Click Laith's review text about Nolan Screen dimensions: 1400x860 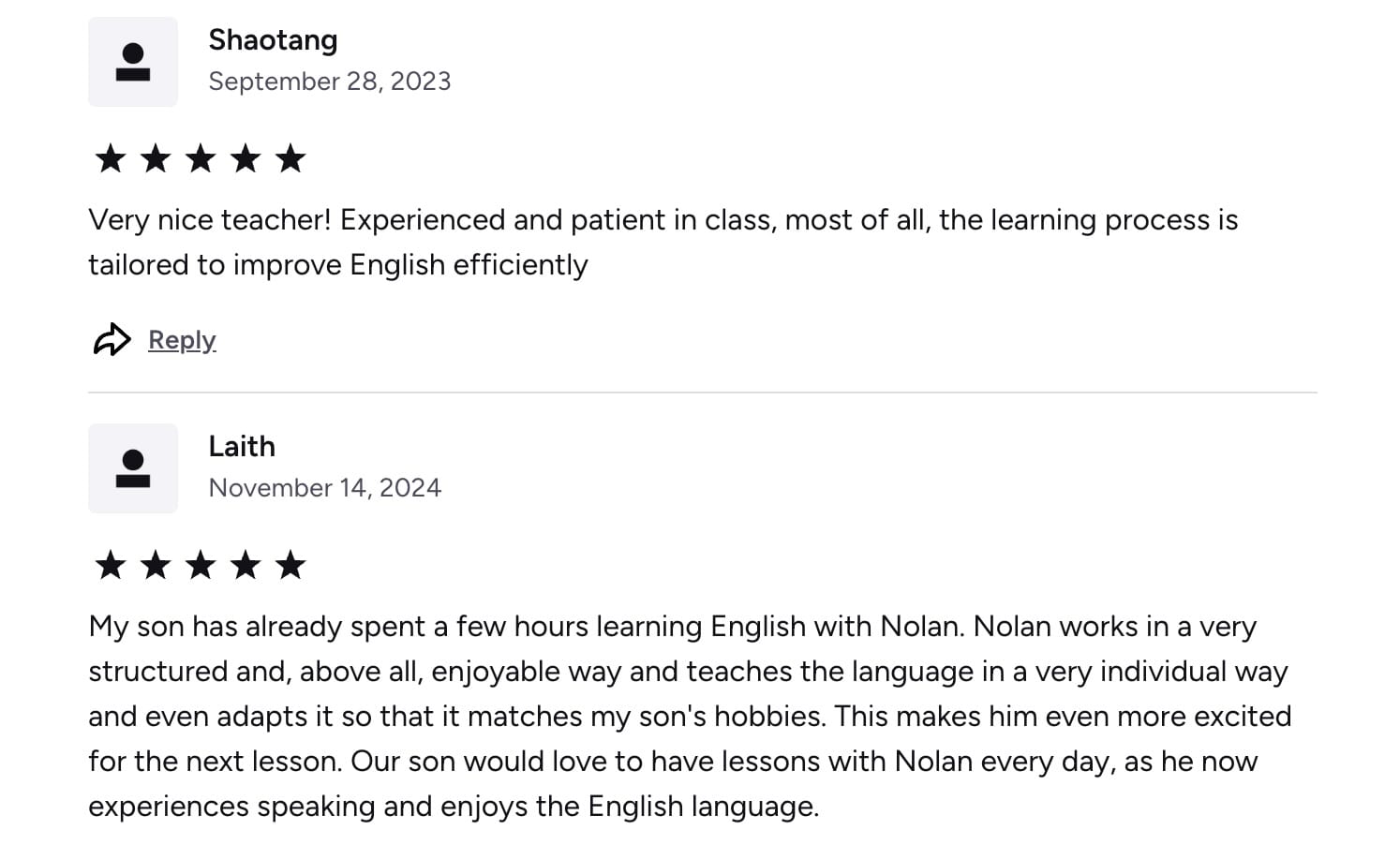(691, 717)
